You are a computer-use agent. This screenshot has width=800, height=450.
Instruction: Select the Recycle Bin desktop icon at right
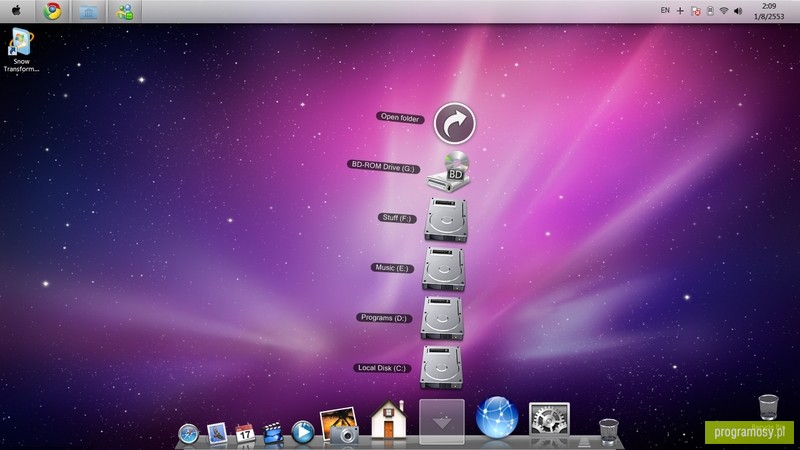768,408
